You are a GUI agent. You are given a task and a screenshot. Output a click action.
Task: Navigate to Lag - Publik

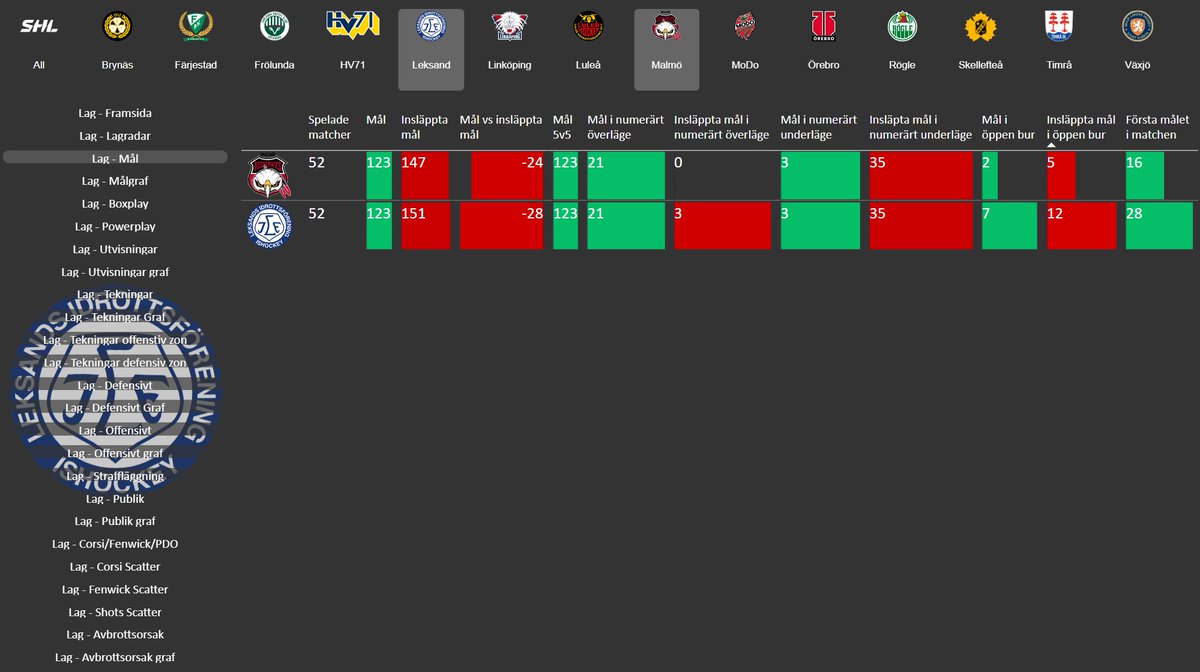[115, 498]
